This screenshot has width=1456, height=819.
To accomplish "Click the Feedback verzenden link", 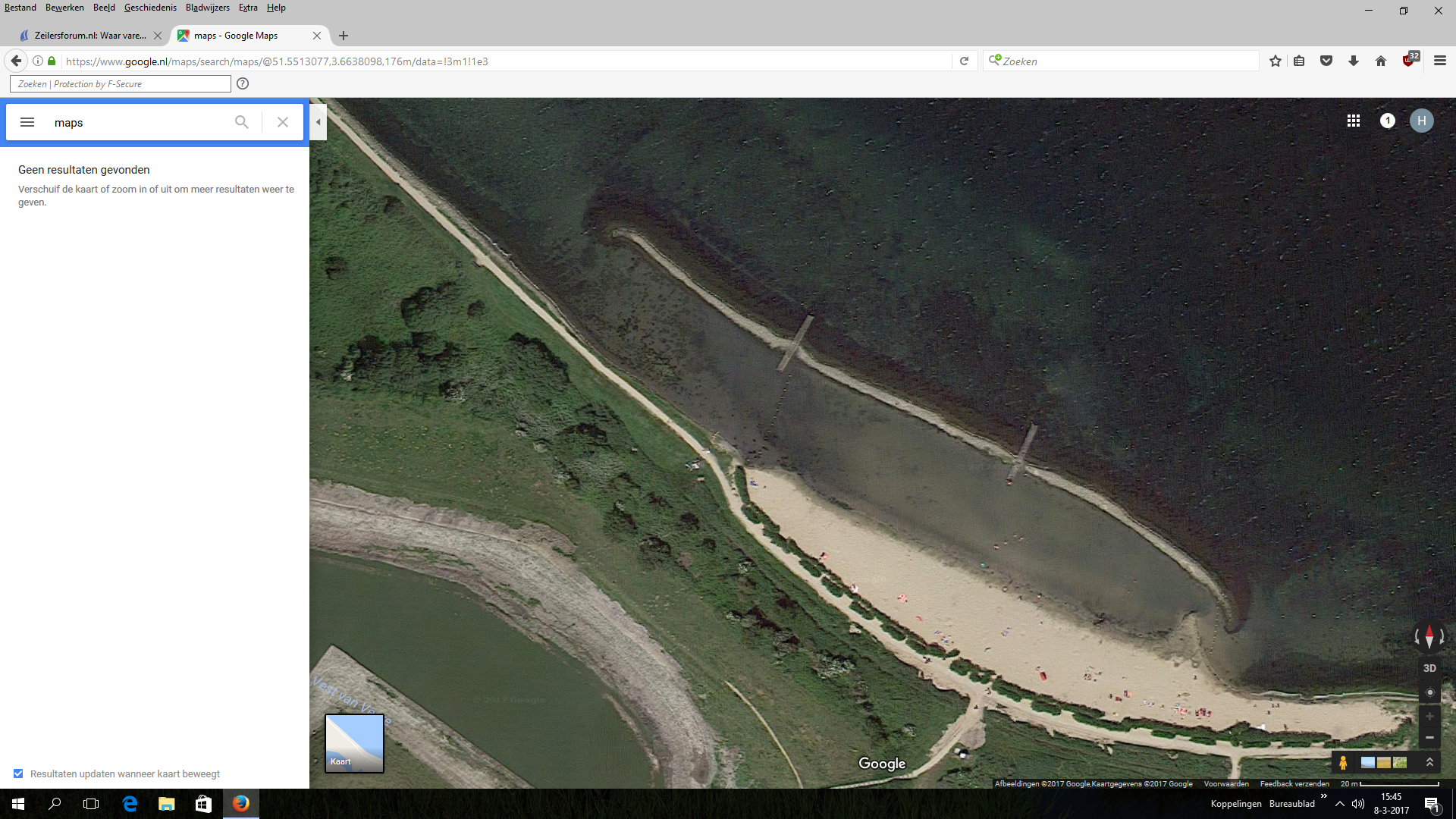I will (1294, 784).
